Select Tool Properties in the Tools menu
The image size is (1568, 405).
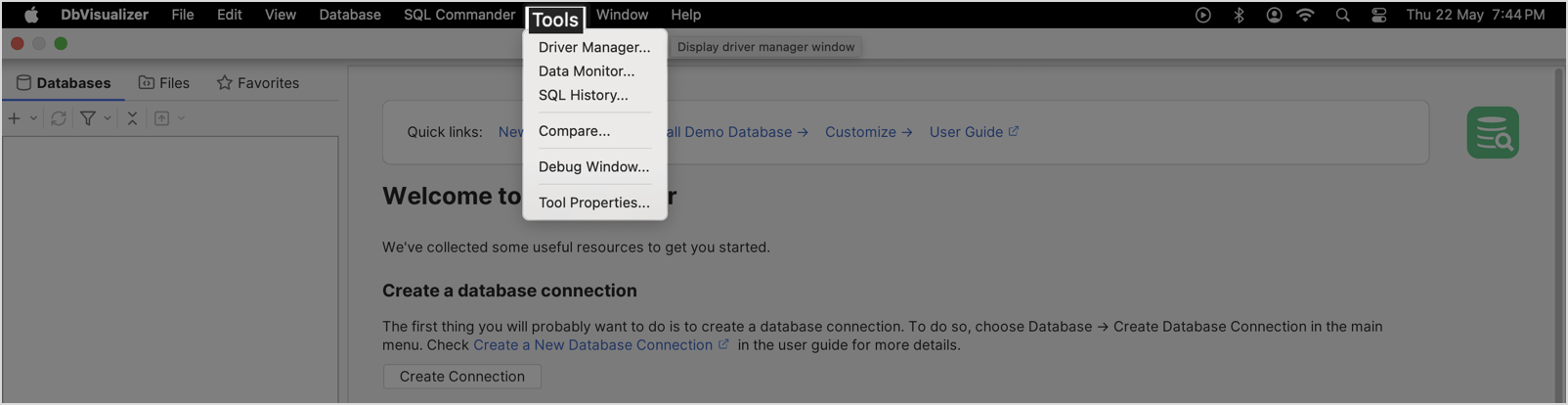coord(593,202)
